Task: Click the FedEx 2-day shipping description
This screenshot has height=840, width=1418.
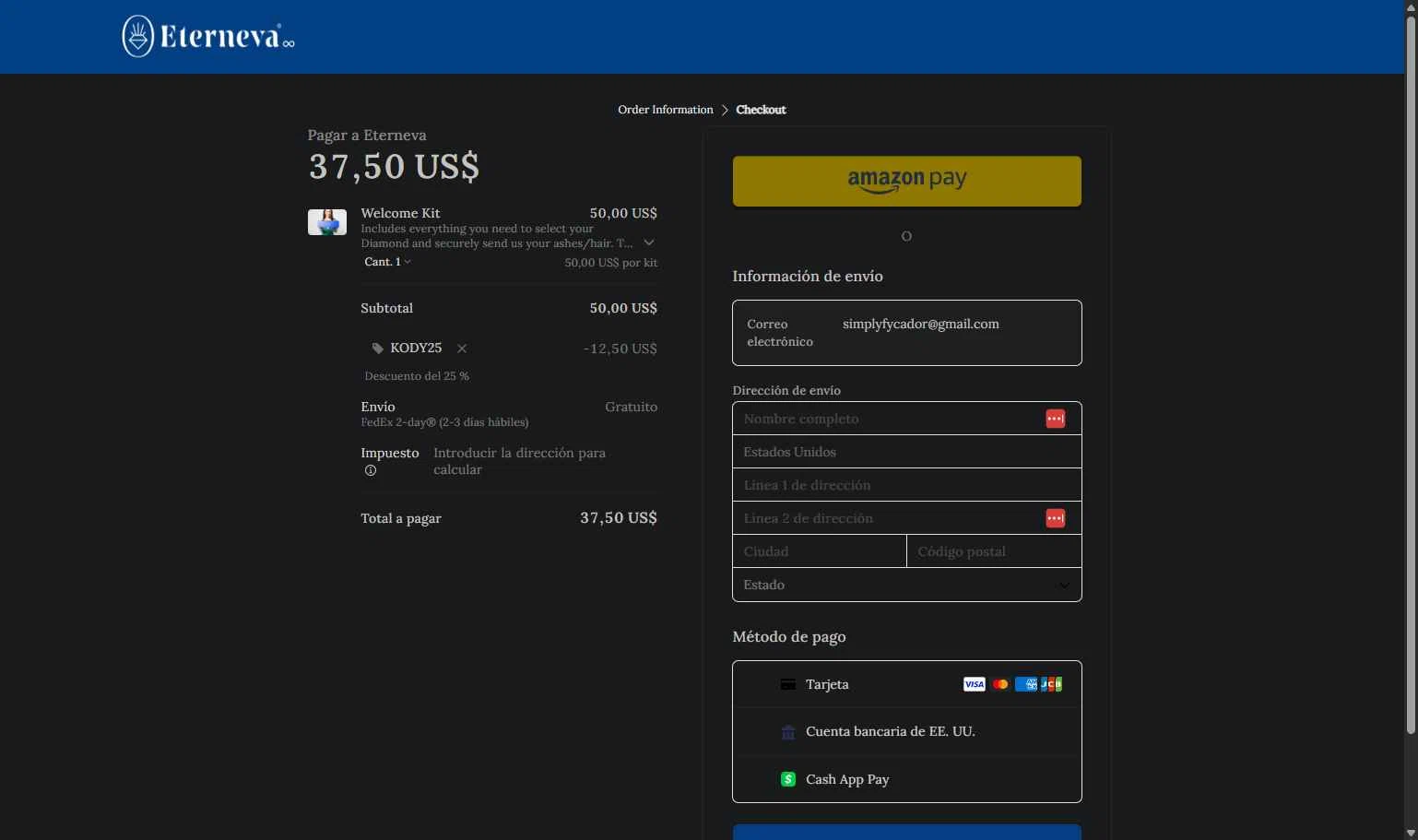Action: tap(444, 422)
